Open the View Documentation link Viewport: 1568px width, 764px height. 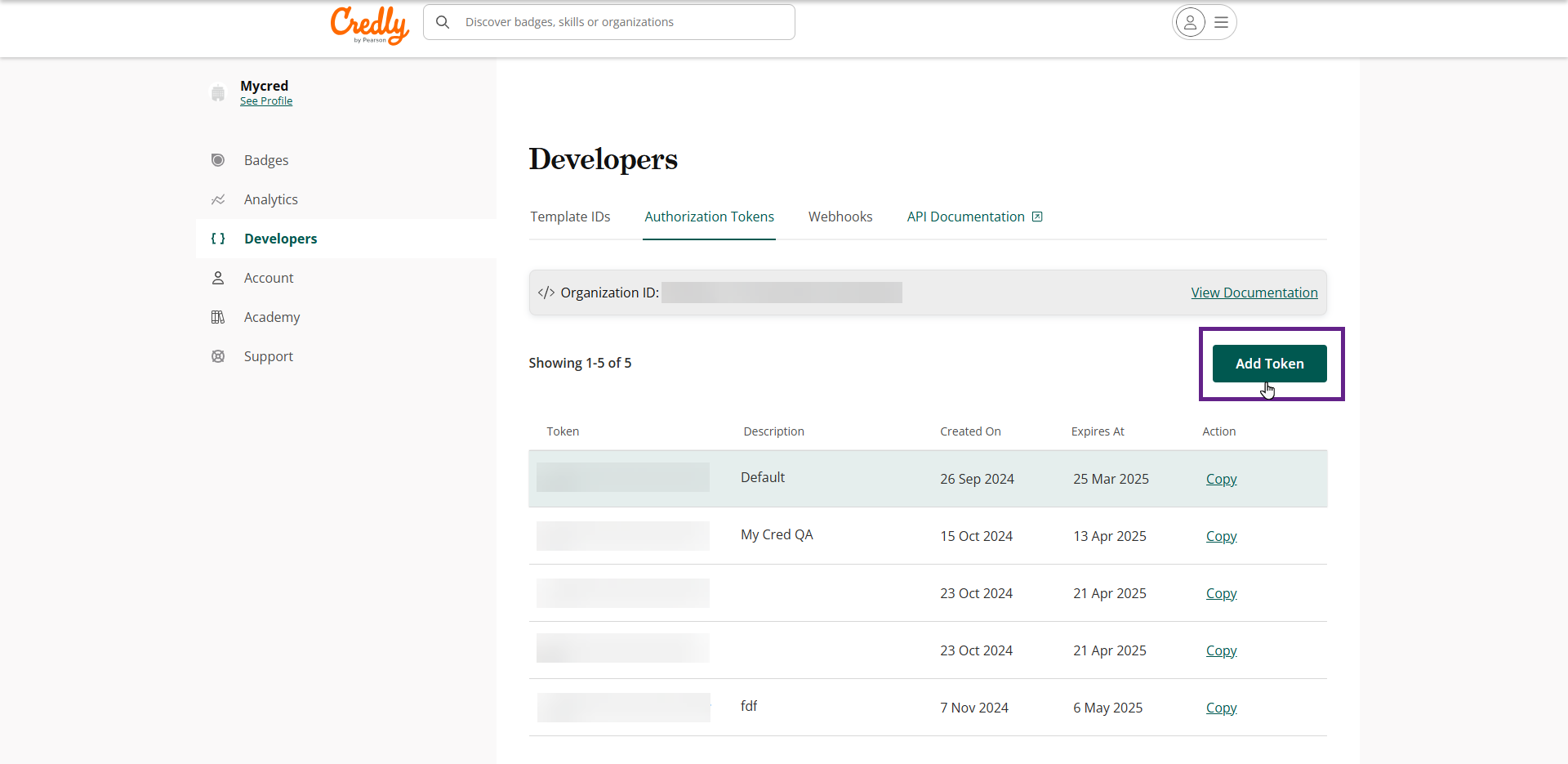(1254, 293)
